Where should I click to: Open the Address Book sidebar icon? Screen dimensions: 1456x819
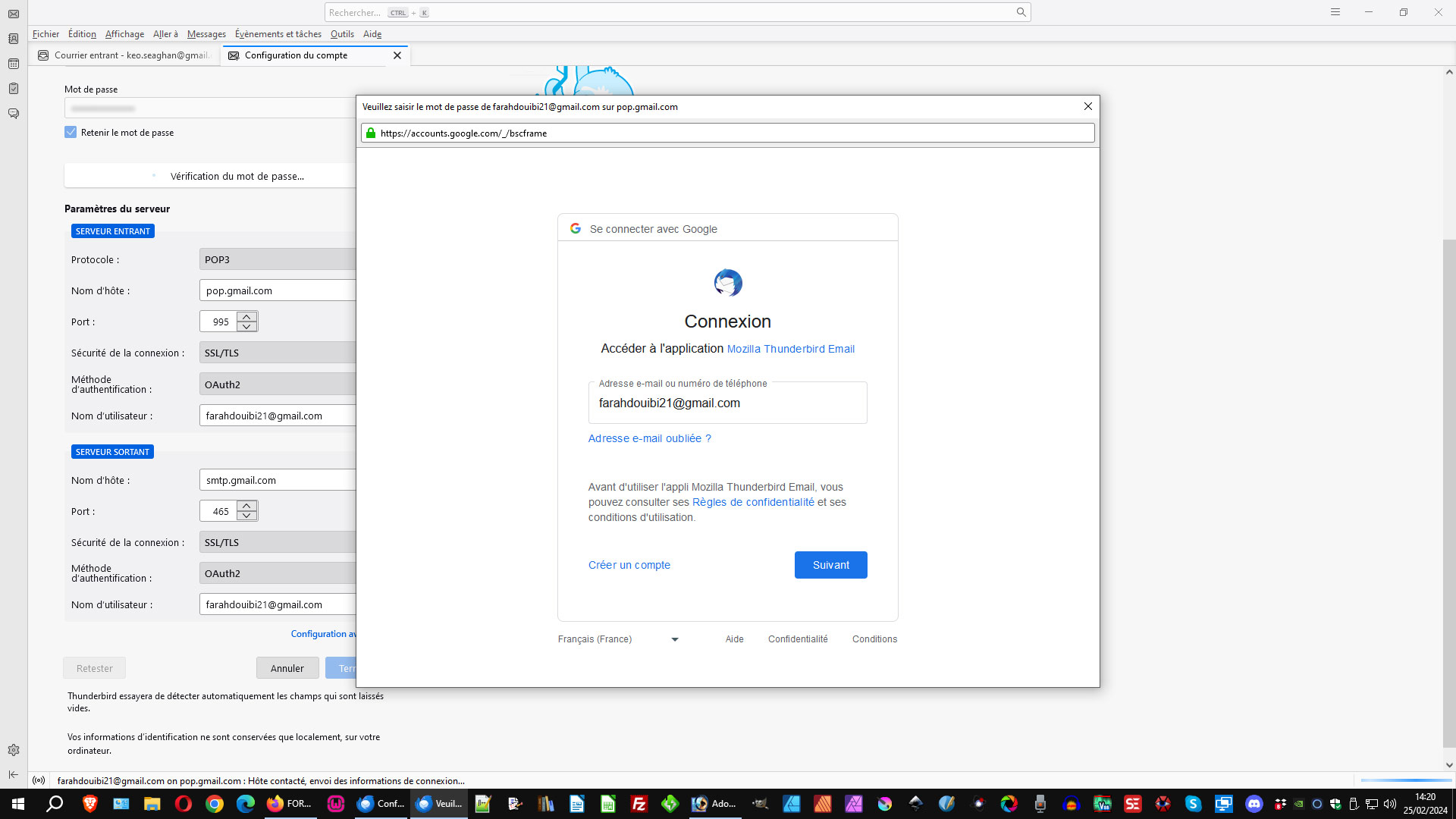[14, 39]
